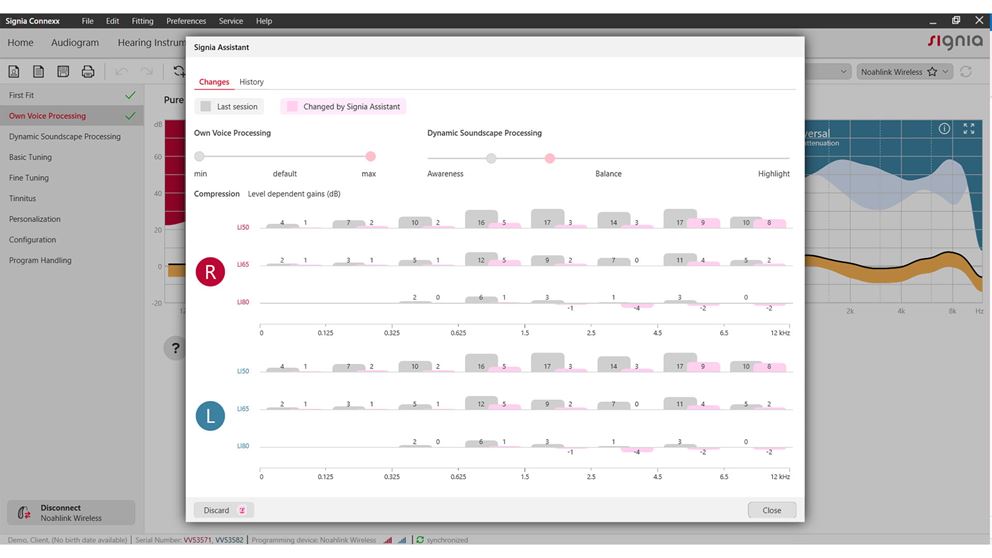The width and height of the screenshot is (992, 558).
Task: Click the star icon beside Noahlink Wireless
Action: tap(932, 71)
